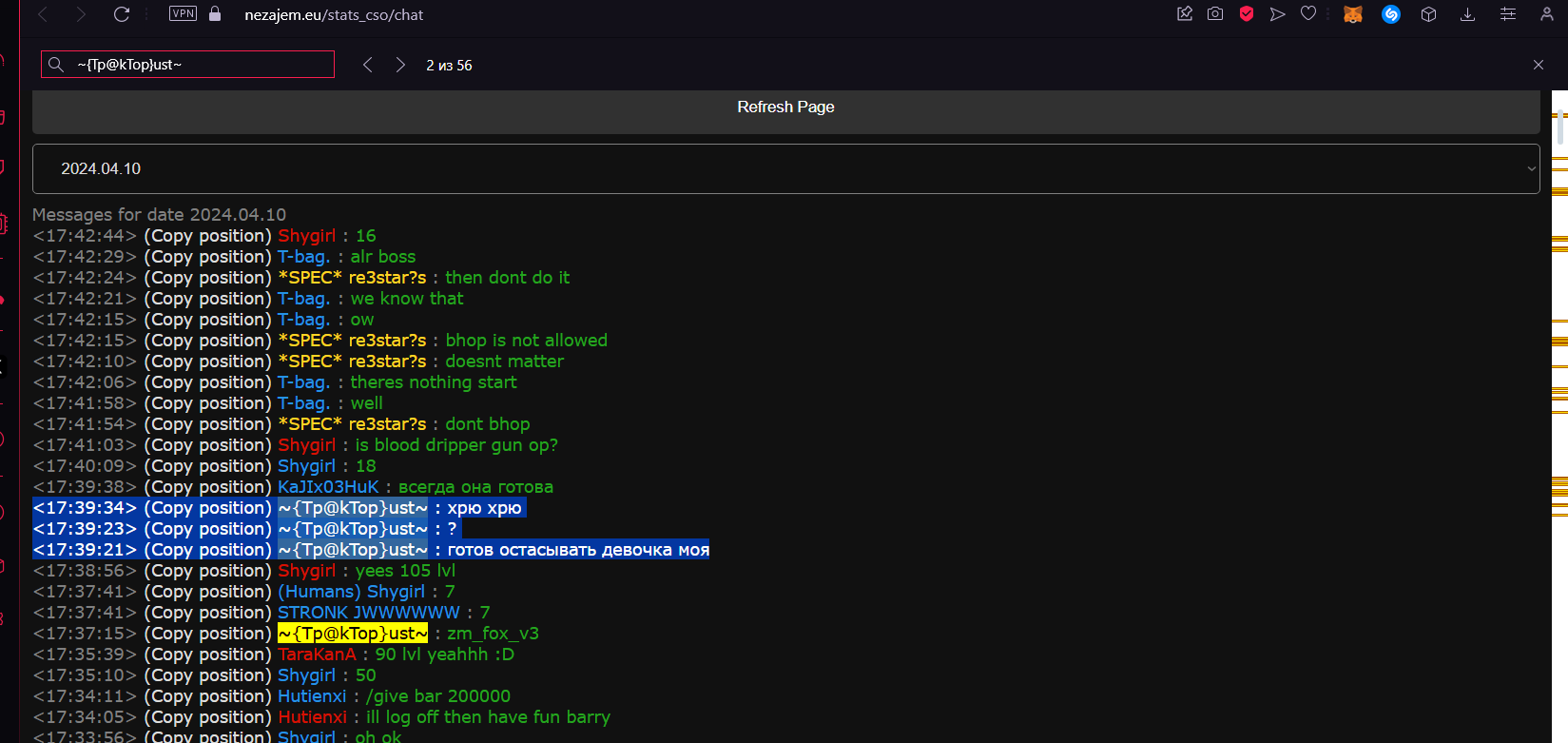Click the padlock site security icon

[x=215, y=14]
